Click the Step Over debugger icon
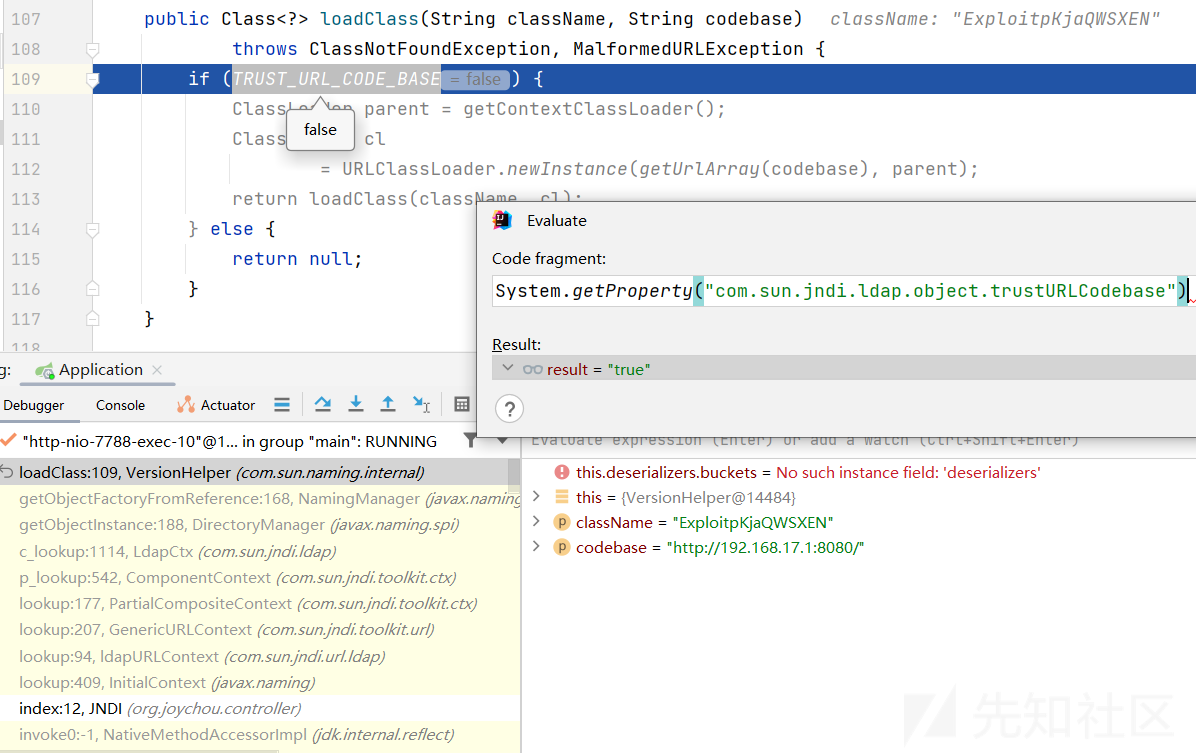This screenshot has width=1196, height=753. (x=323, y=404)
